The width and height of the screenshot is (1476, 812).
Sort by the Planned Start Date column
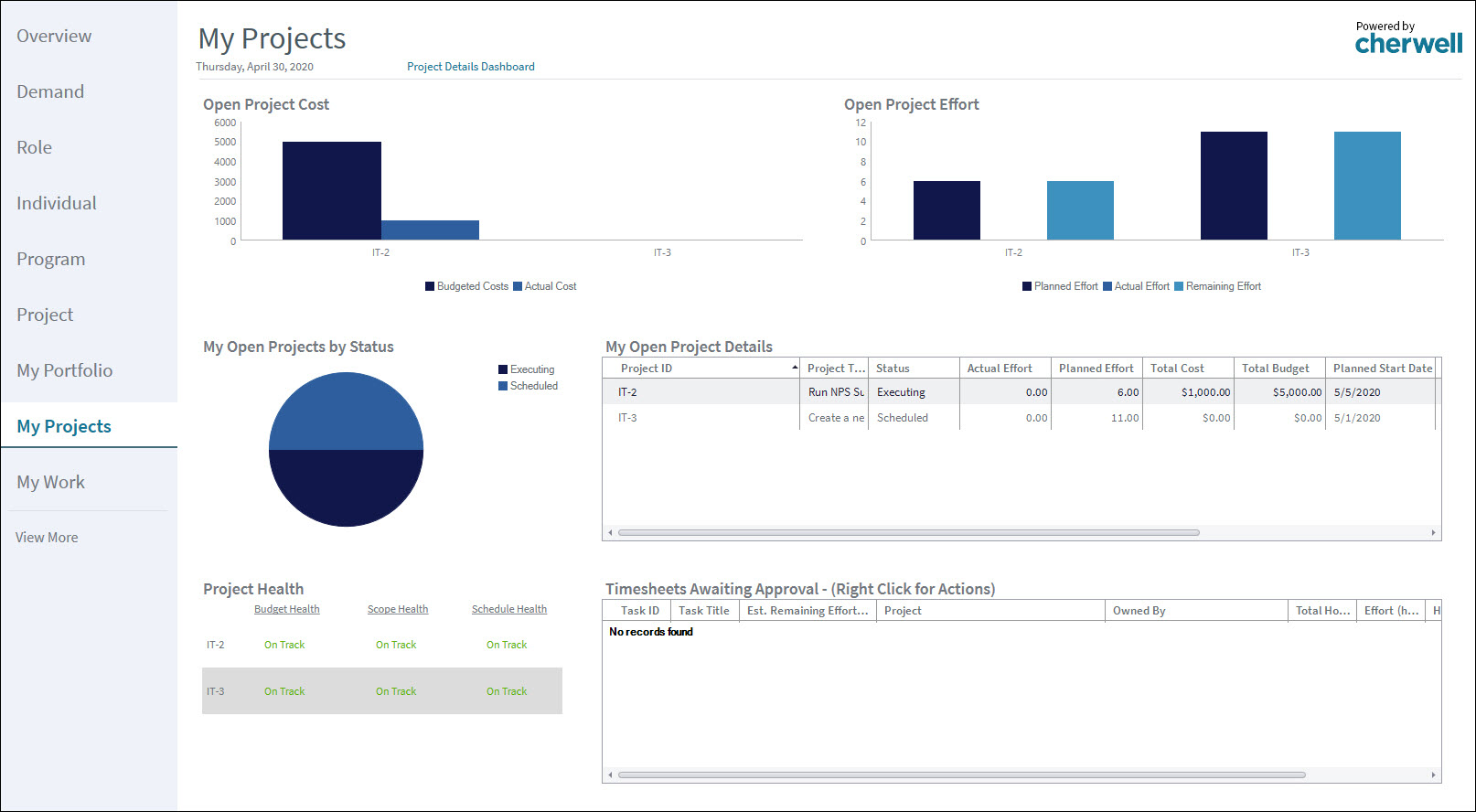(1381, 368)
